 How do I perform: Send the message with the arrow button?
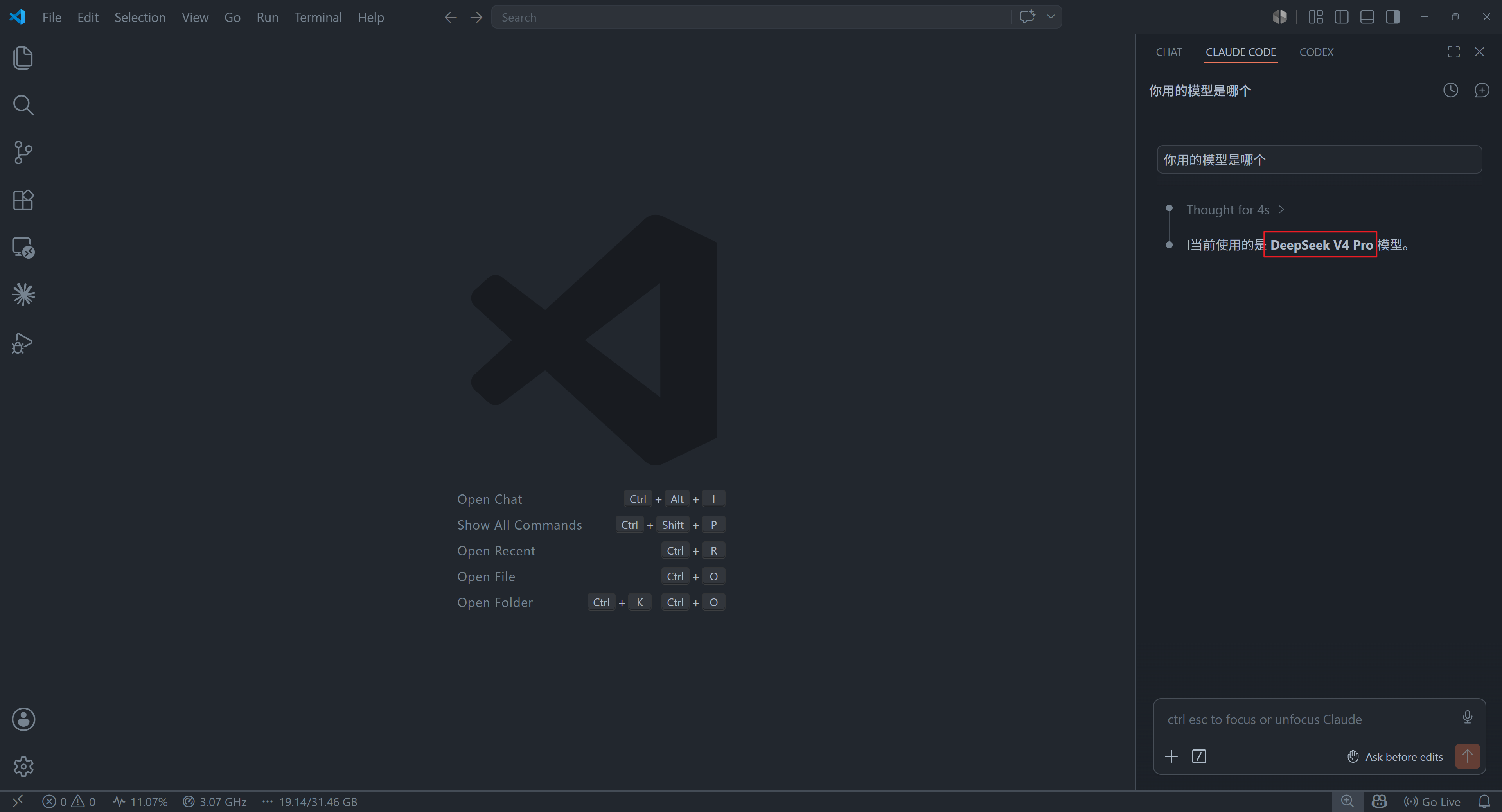coord(1467,756)
